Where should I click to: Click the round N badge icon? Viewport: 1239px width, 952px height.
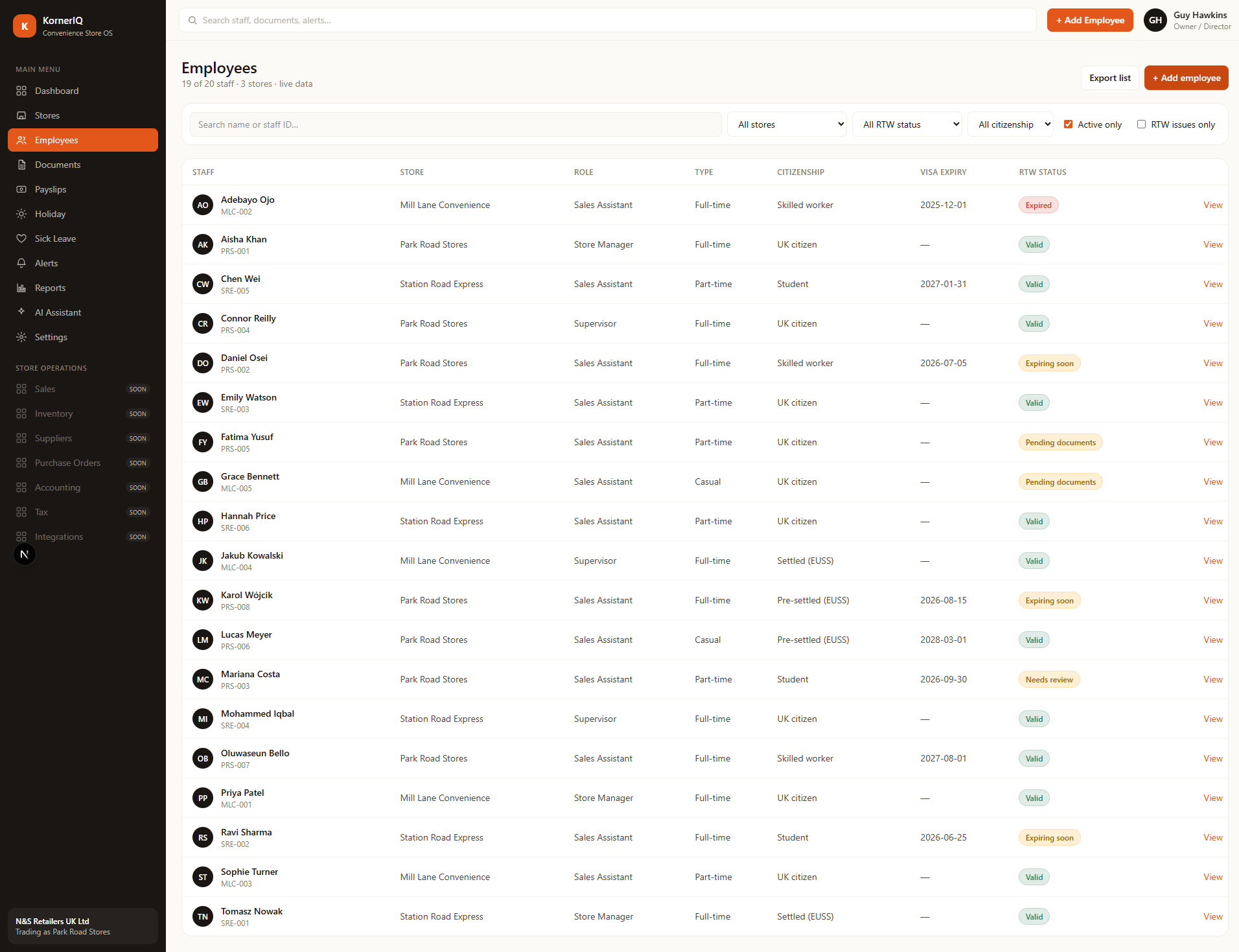click(25, 554)
